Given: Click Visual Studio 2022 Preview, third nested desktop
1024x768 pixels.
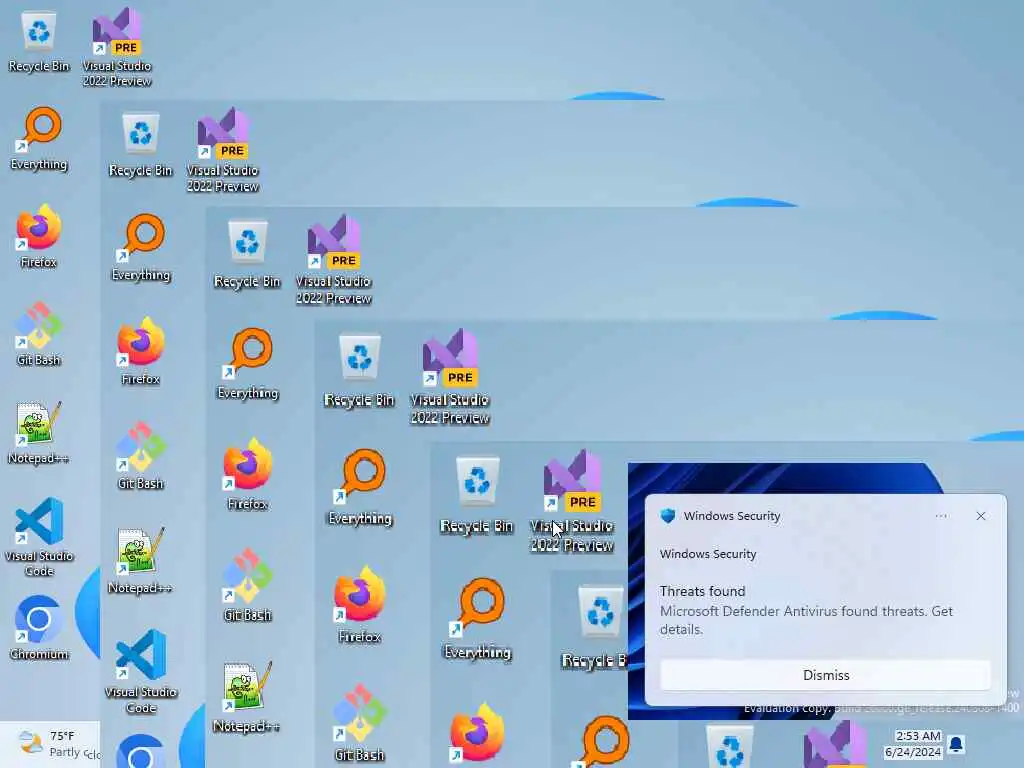Looking at the screenshot, I should 334,260.
